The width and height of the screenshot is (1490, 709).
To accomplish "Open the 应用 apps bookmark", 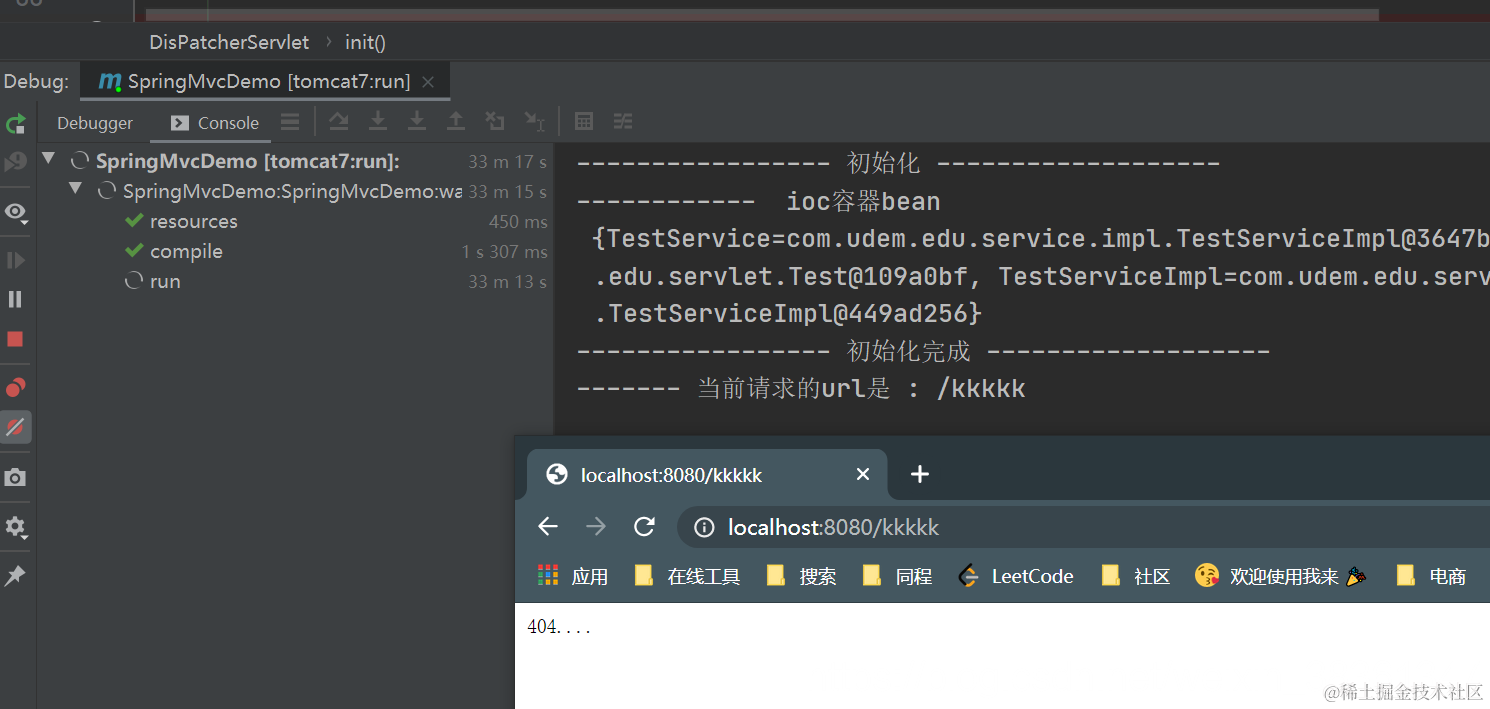I will [573, 576].
